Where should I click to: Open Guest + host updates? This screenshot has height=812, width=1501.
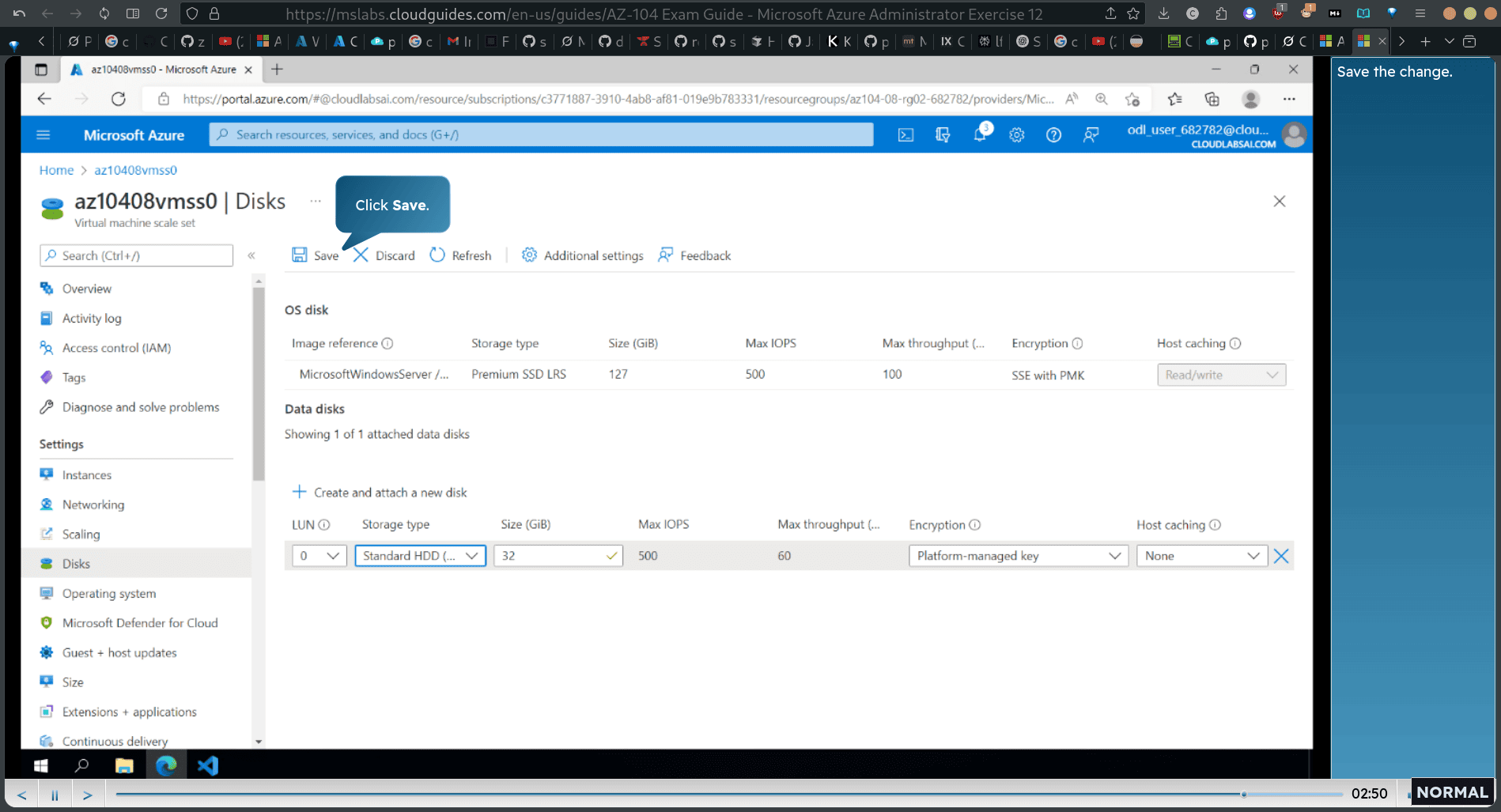tap(119, 652)
